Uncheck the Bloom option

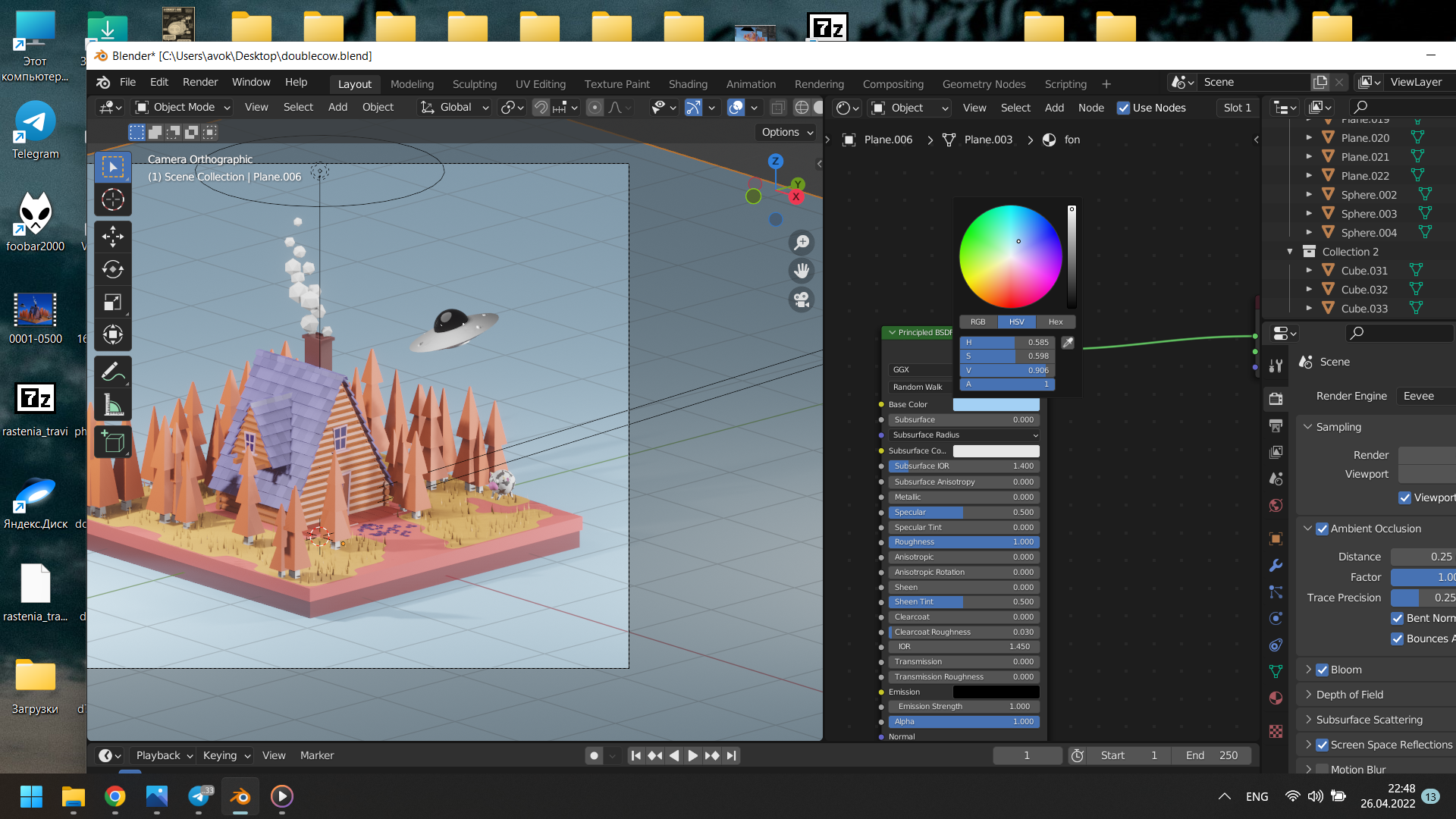click(1322, 670)
